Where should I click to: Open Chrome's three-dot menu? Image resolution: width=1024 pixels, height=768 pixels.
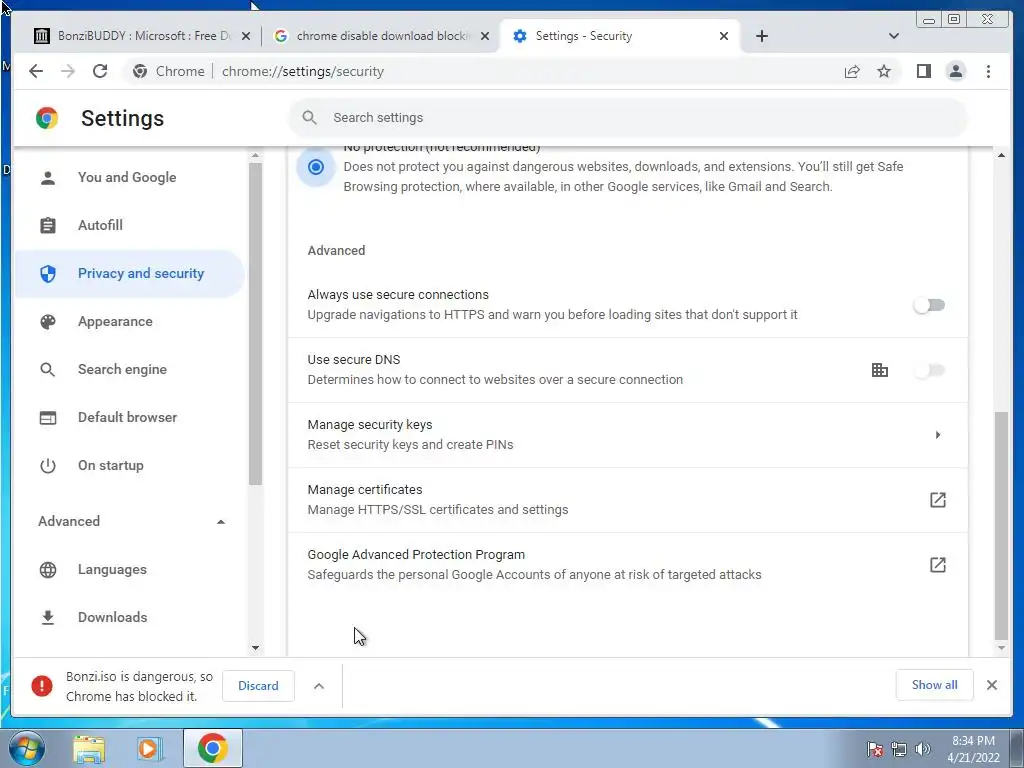[x=988, y=71]
